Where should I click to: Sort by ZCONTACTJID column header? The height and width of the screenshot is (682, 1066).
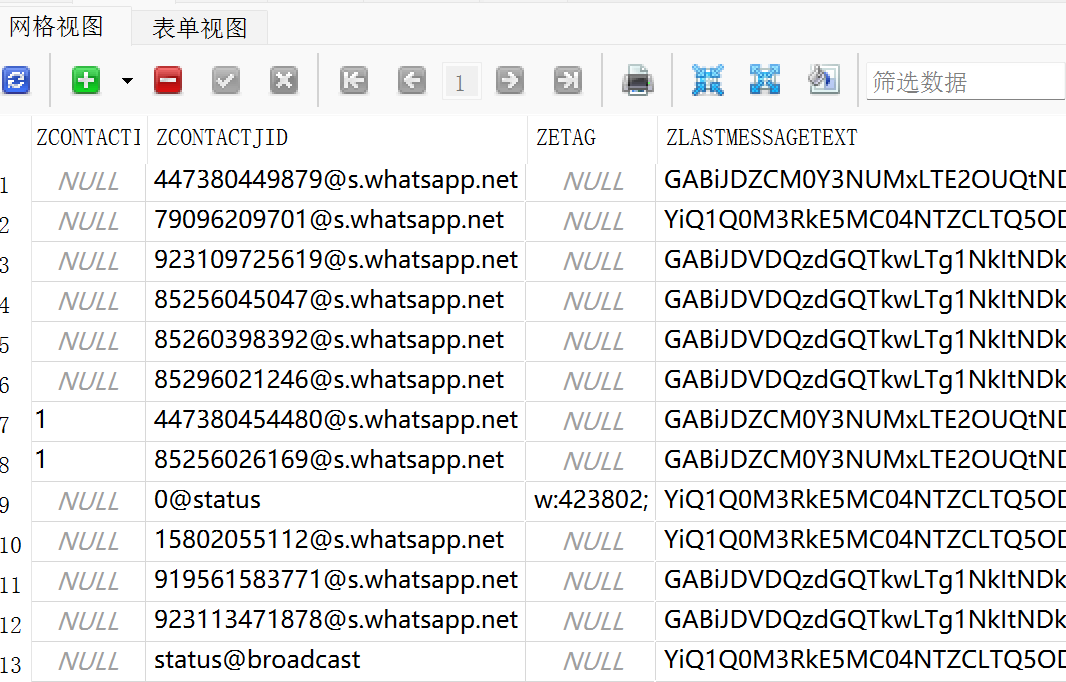(337, 138)
